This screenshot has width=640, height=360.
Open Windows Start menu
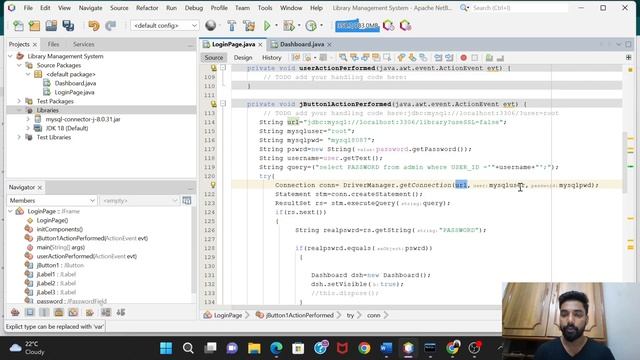click(166, 348)
